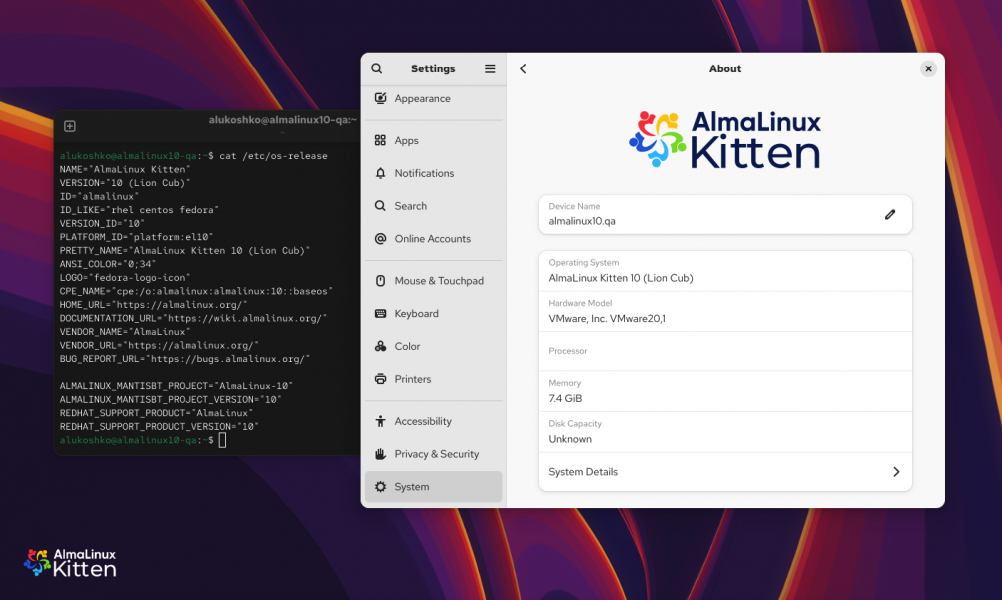Click the Settings sidebar title
Image resolution: width=1002 pixels, height=600 pixels.
point(433,68)
